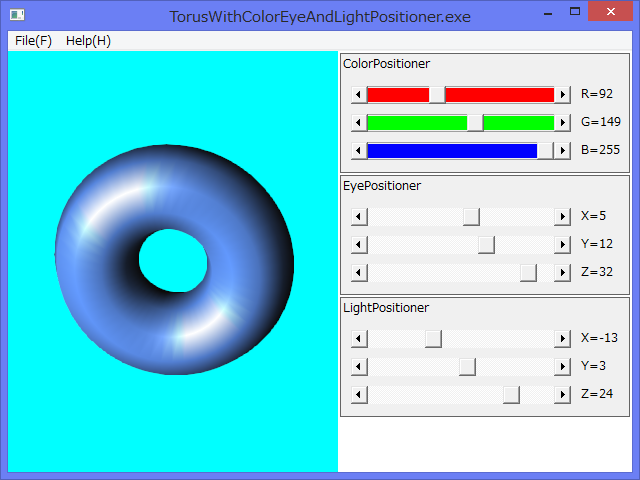Click the left arrow of the red R scrollbar
640x480 pixels.
(x=359, y=95)
